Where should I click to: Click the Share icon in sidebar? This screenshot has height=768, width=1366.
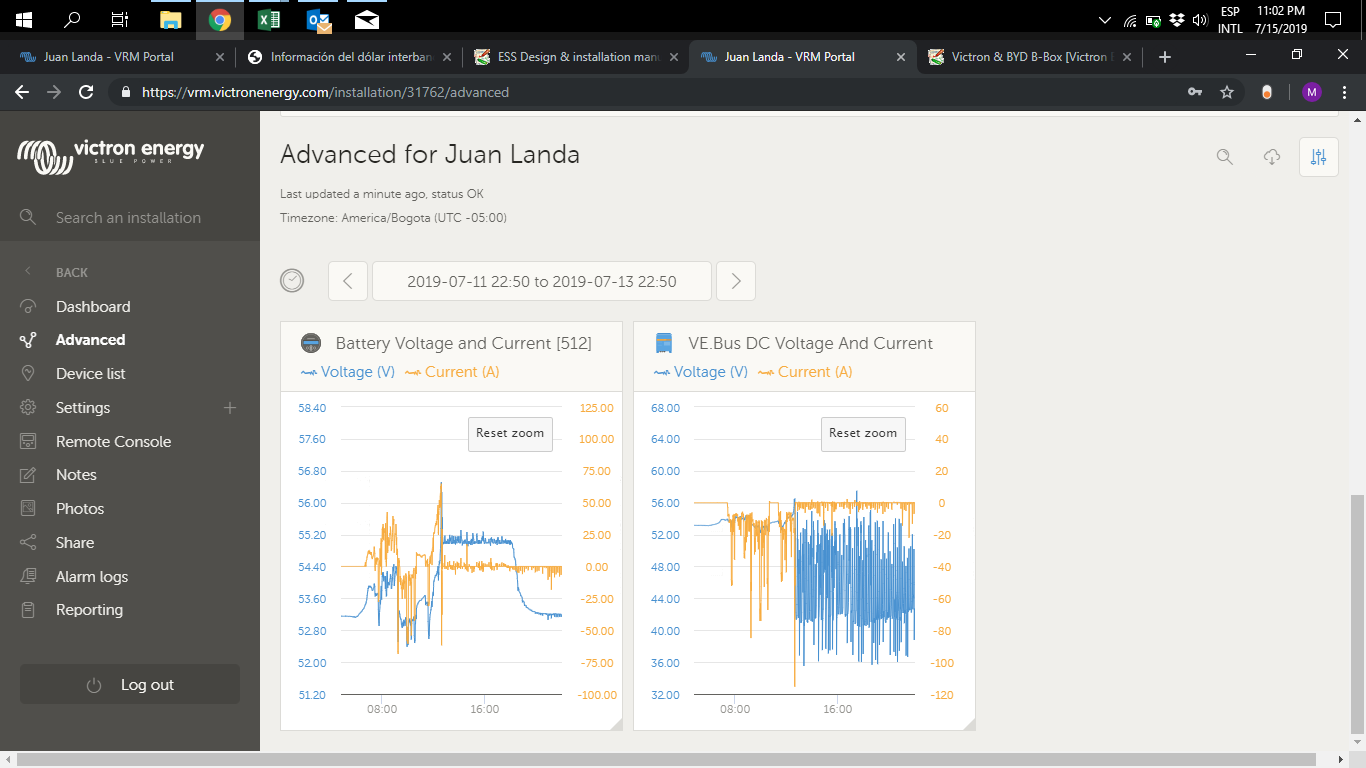pyautogui.click(x=28, y=543)
